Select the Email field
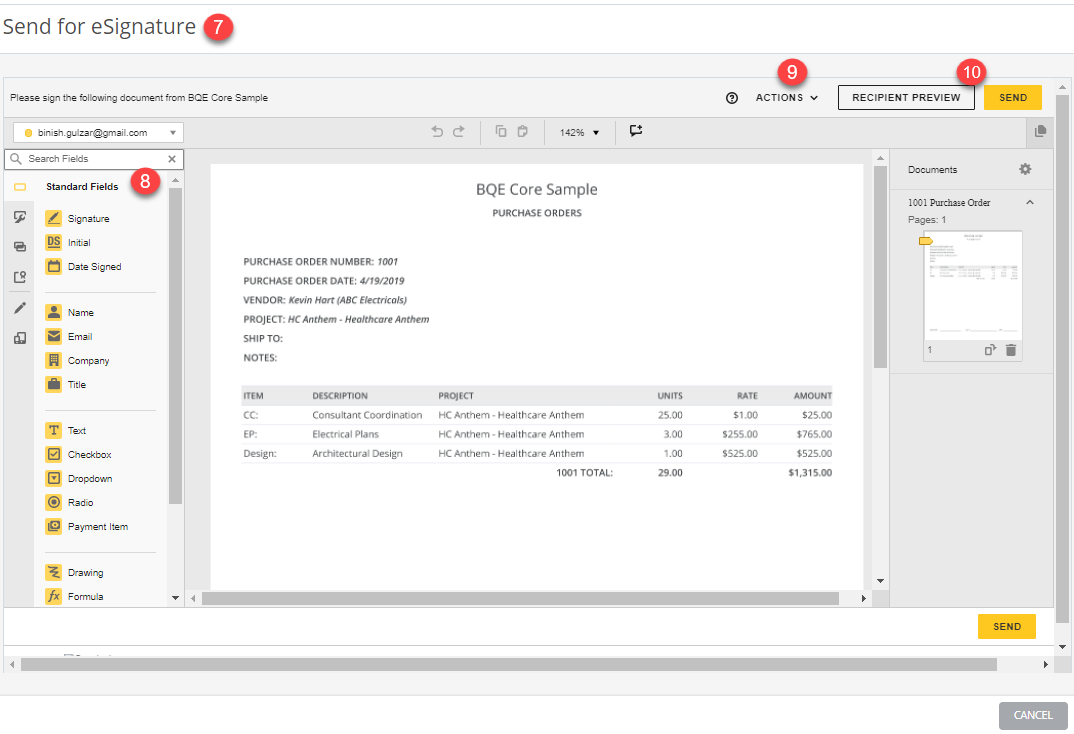This screenshot has width=1074, height=734. 68,336
